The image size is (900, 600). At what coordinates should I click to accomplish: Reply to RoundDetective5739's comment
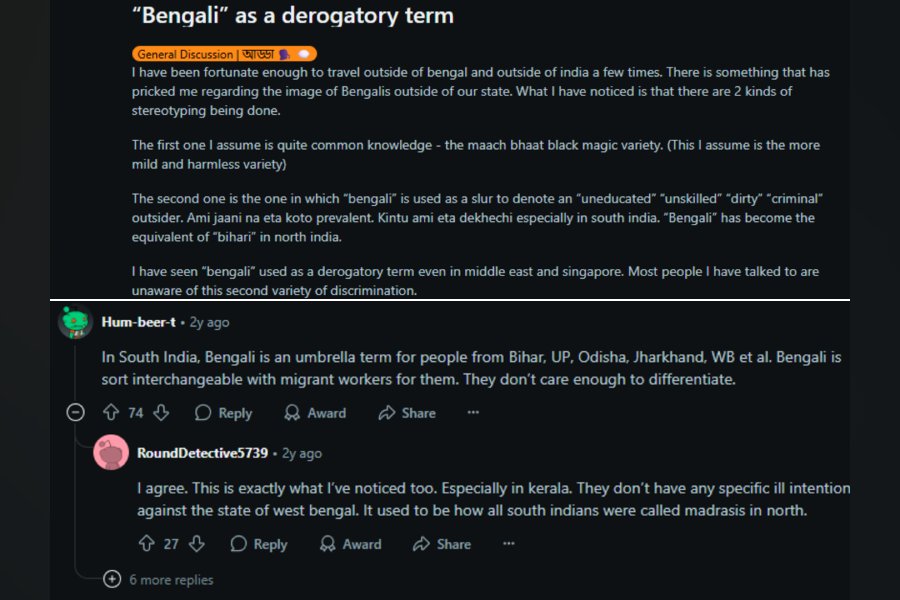click(259, 544)
